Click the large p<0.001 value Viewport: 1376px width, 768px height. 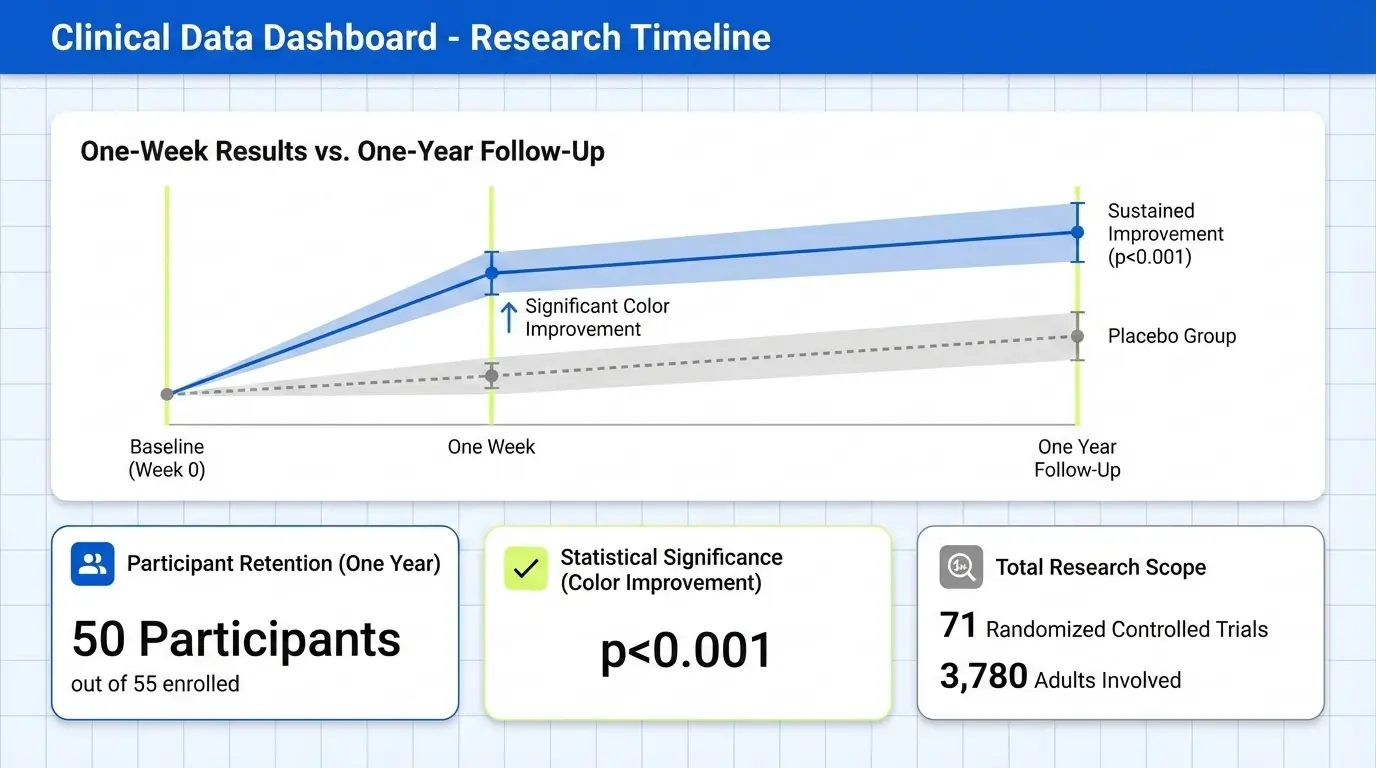tap(686, 651)
